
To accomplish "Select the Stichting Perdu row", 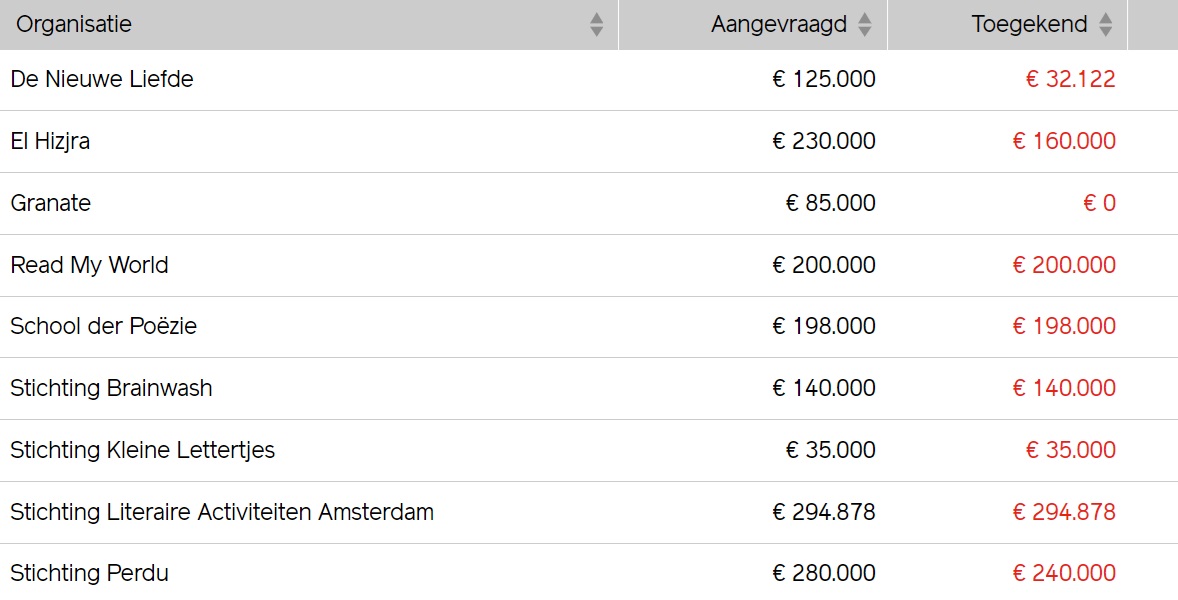I will 89,574.
